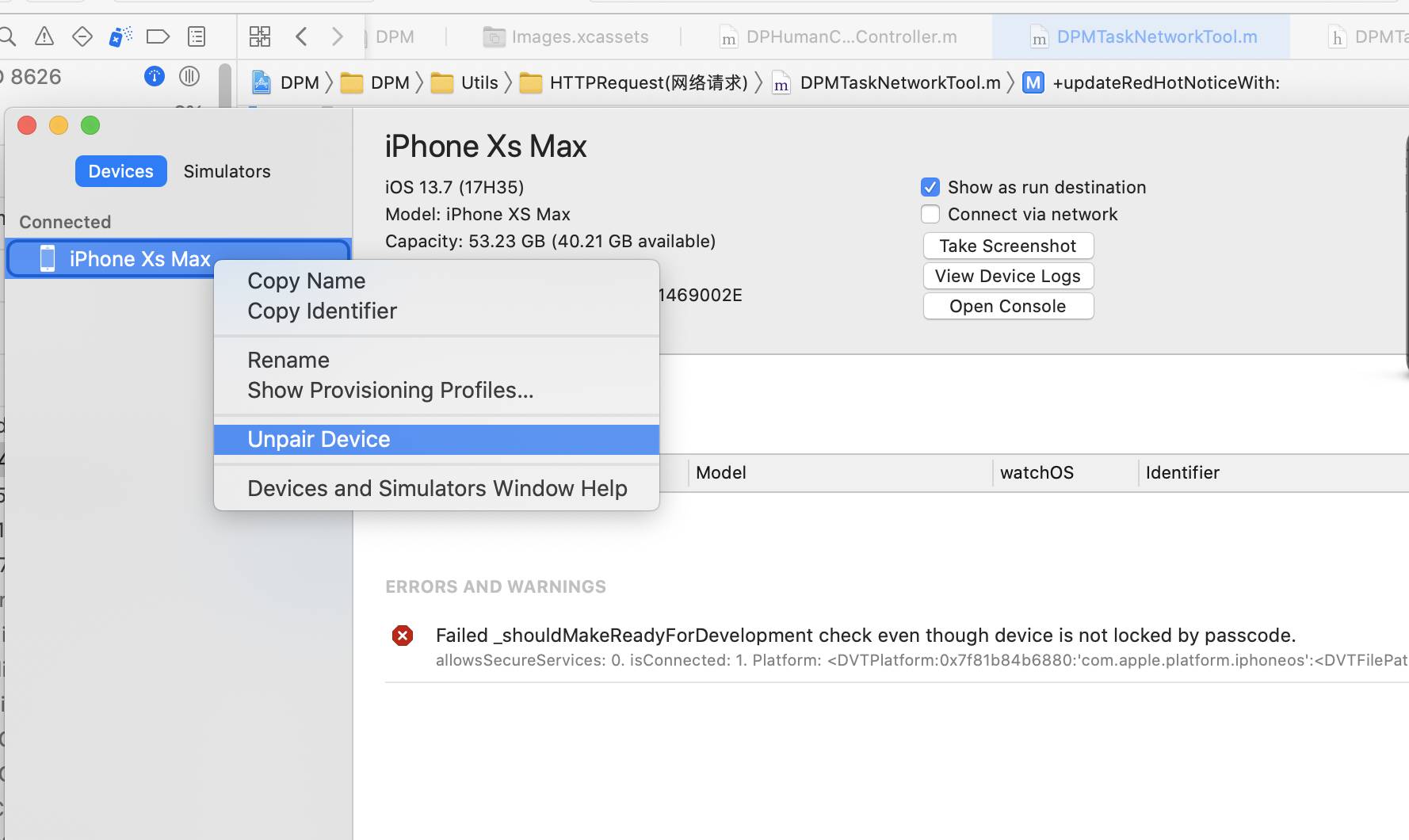
Task: Click the blue circular filter icon
Action: pos(155,76)
